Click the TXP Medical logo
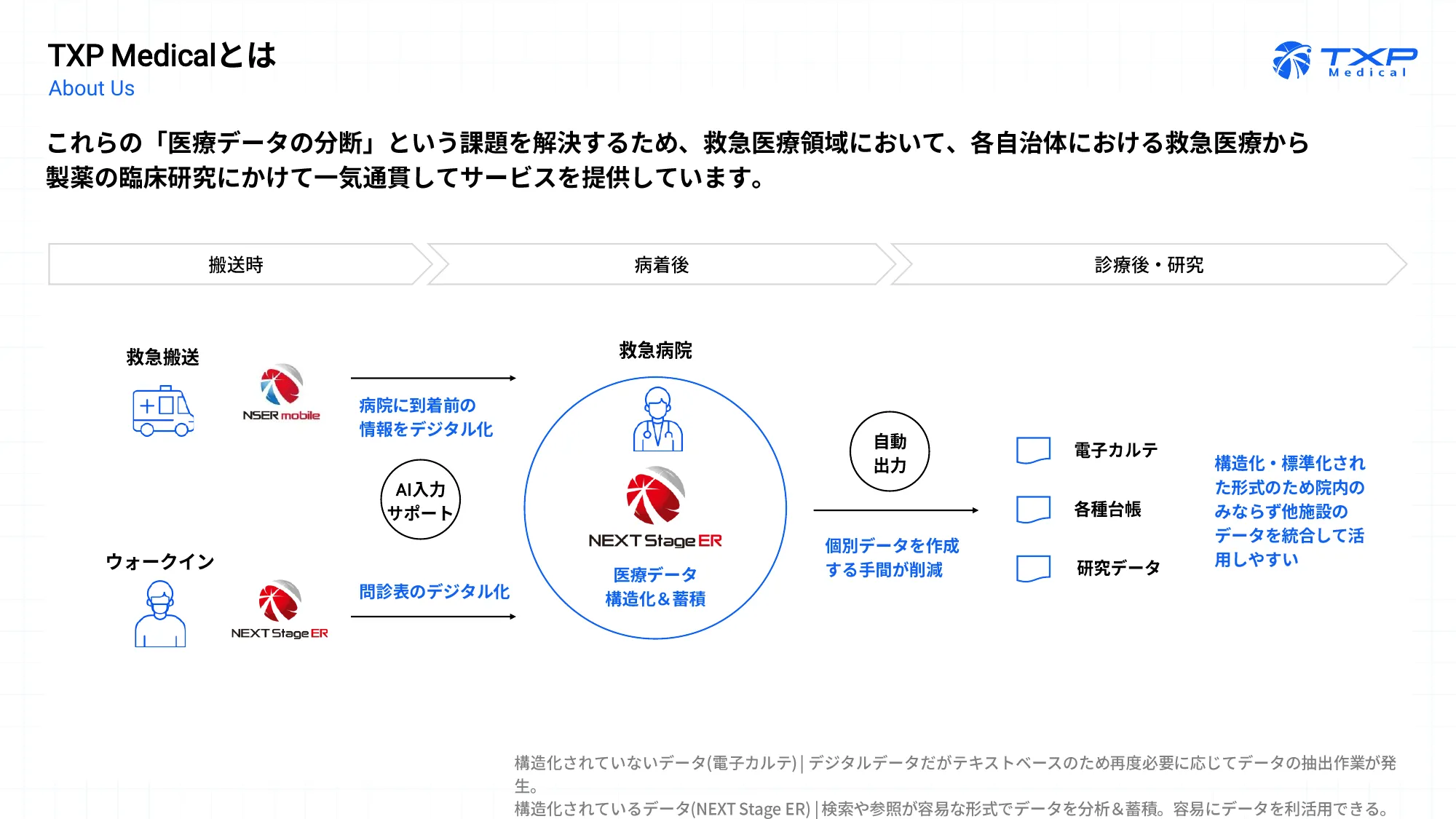 1345,60
